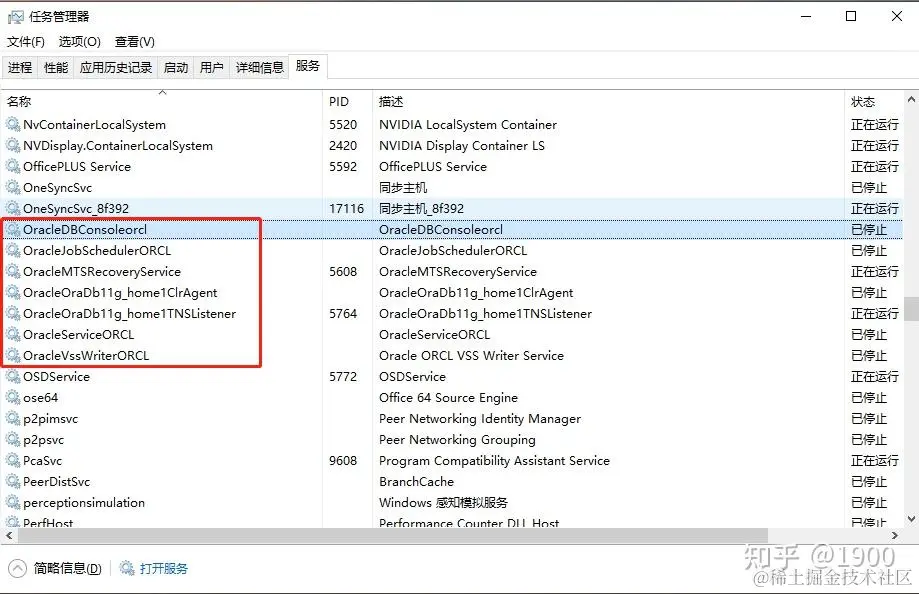The width and height of the screenshot is (919, 594).
Task: Click the vertical scrollbar down arrow
Action: (x=911, y=518)
